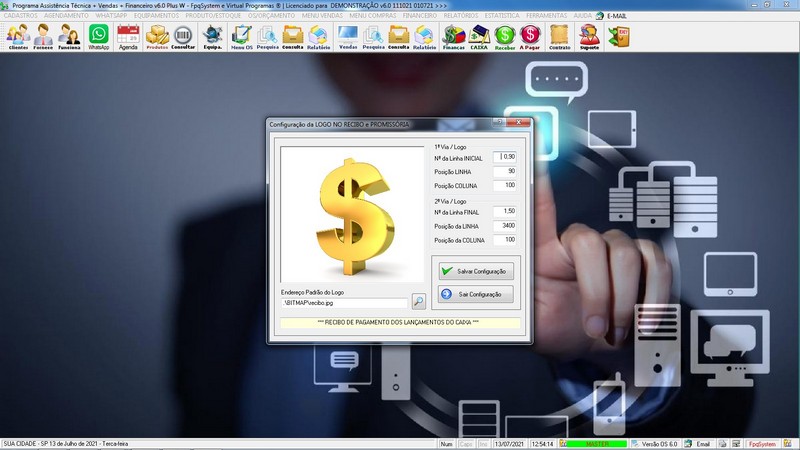The width and height of the screenshot is (800, 450).
Task: Open the PRODUTO/ESTOQUE menu
Action: [213, 16]
